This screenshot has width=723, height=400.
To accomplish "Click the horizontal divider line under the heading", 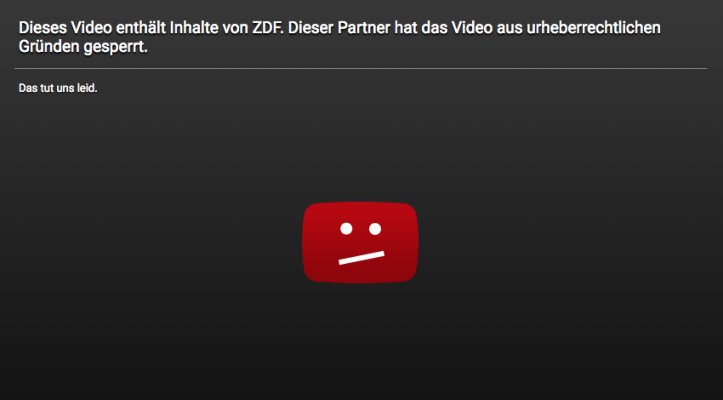I will click(x=361, y=69).
